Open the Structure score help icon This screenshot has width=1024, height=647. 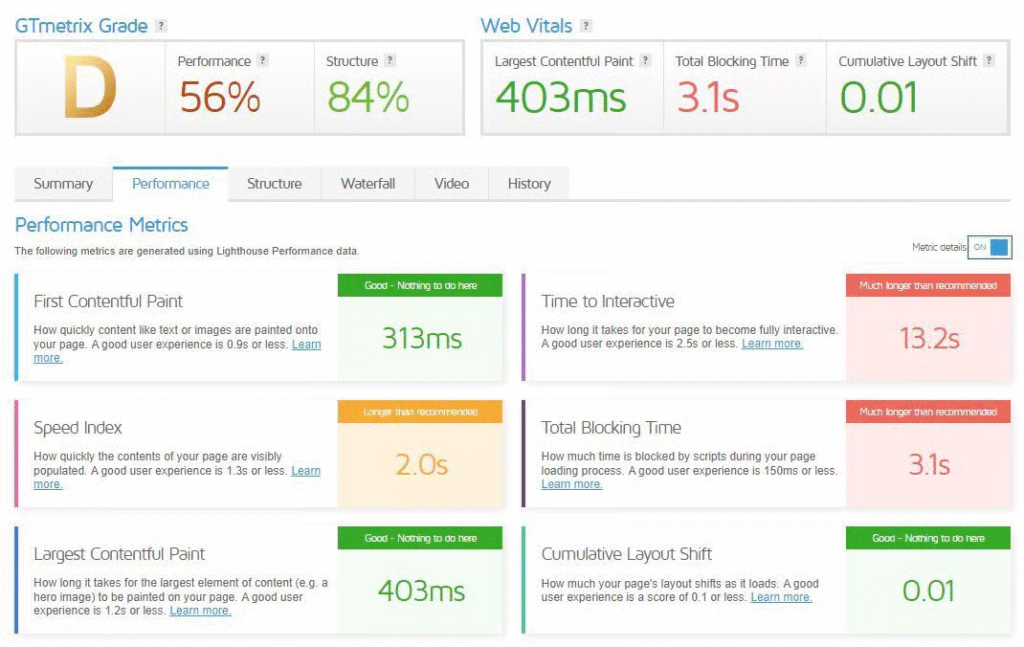[390, 61]
